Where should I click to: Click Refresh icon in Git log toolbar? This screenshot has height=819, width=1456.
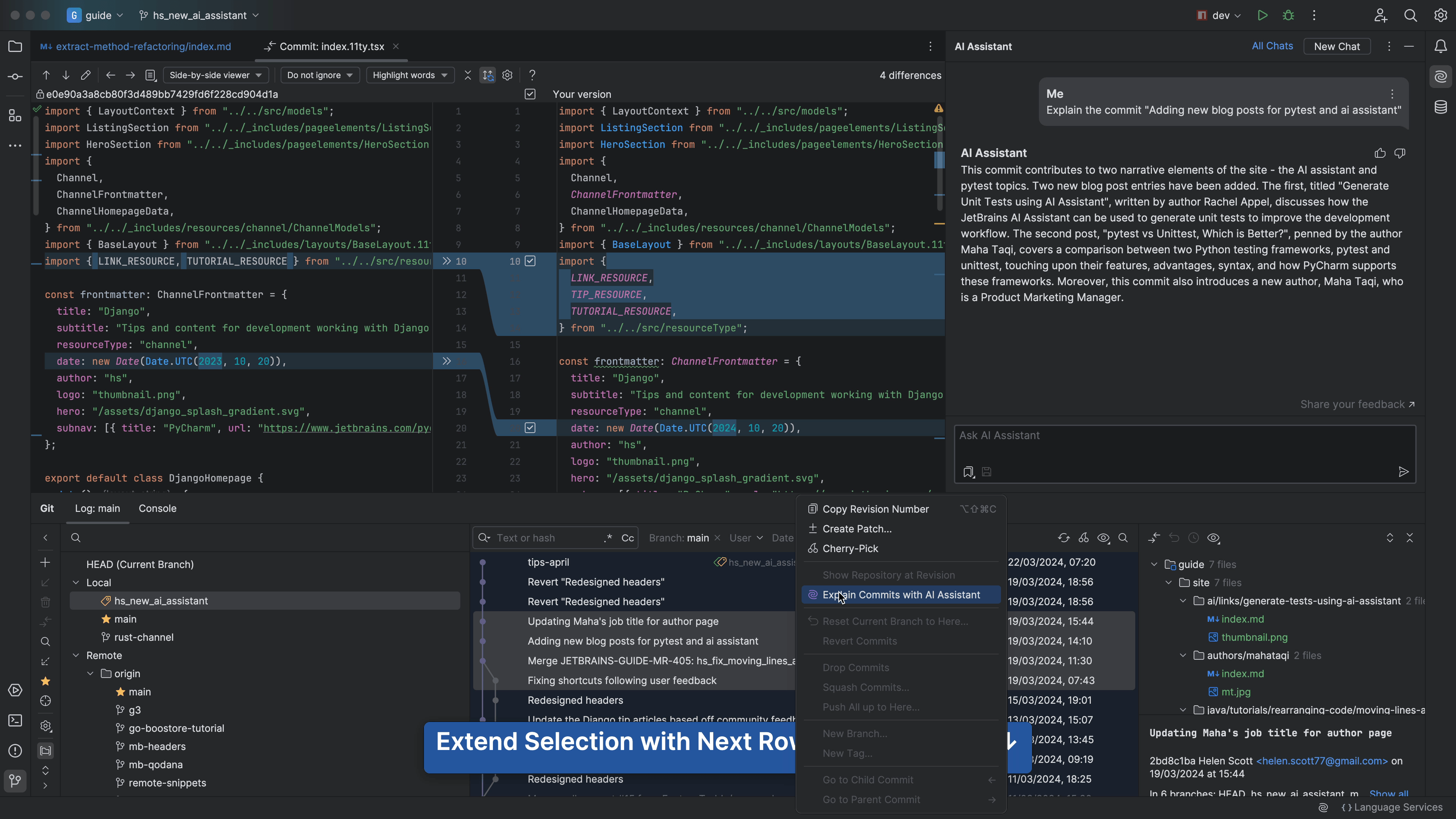[x=1063, y=538]
